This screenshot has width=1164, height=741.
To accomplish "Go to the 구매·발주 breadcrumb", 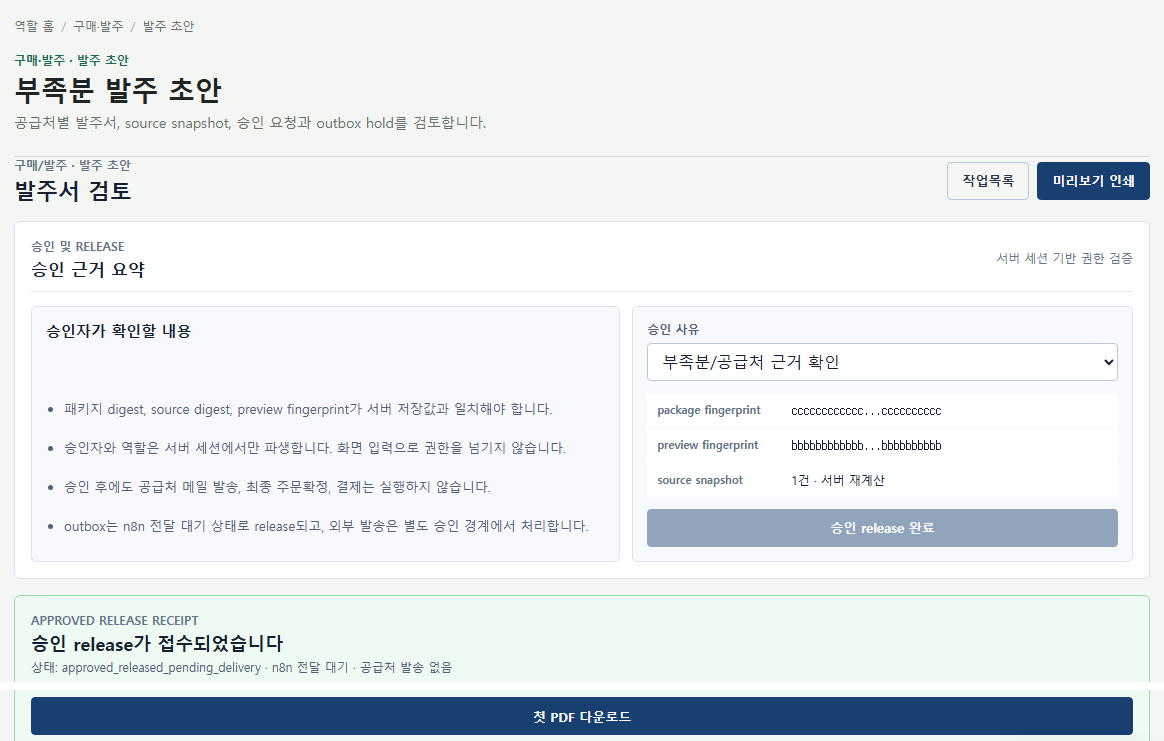I will click(x=98, y=26).
